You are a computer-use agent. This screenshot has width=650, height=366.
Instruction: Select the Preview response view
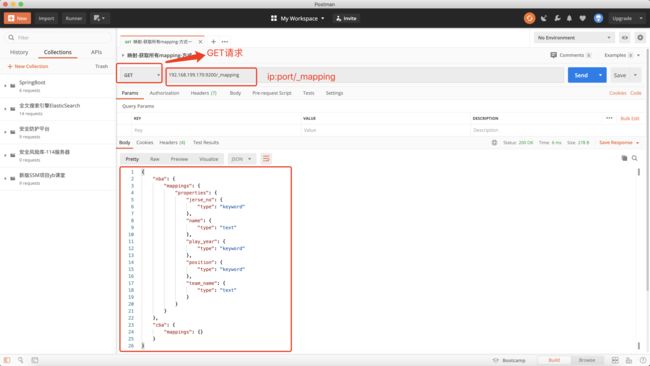click(x=179, y=159)
